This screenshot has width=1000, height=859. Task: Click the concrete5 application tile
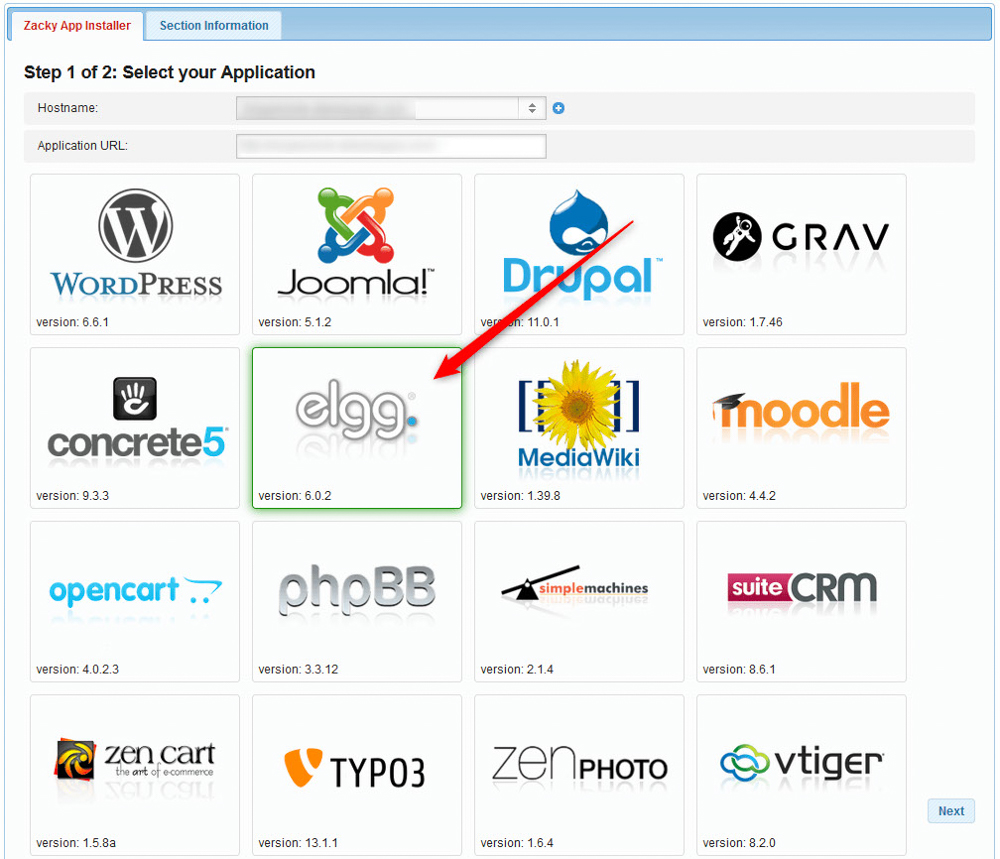coord(134,427)
